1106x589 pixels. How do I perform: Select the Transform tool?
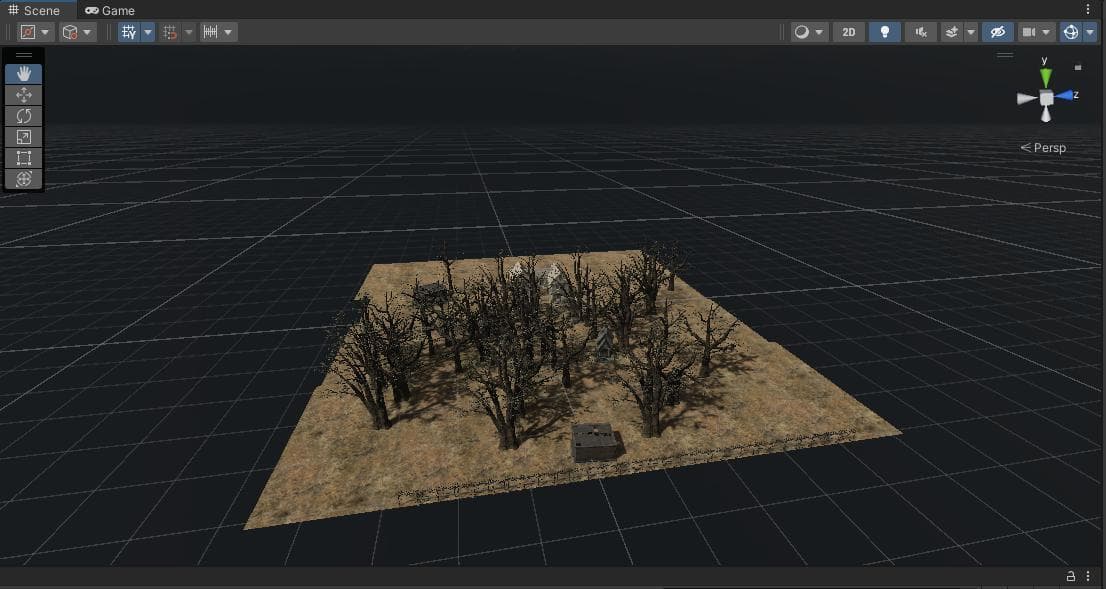coord(23,178)
